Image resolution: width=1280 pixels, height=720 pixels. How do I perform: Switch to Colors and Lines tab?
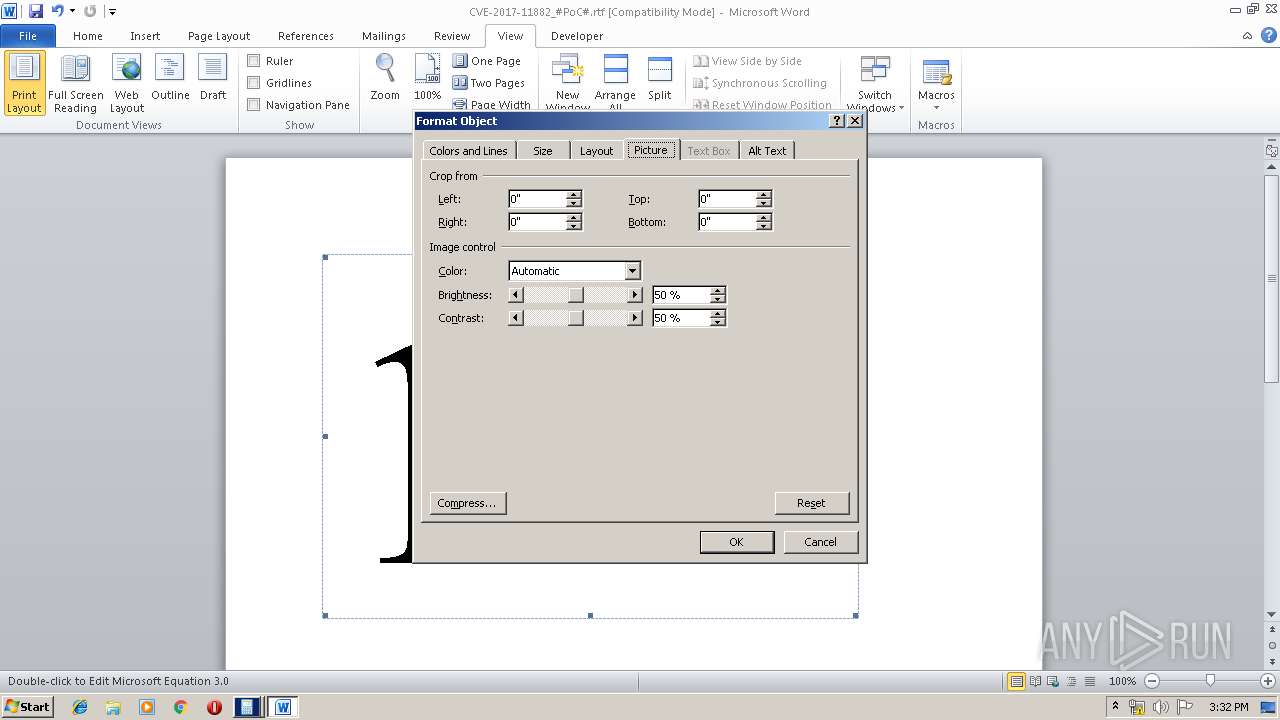click(468, 150)
